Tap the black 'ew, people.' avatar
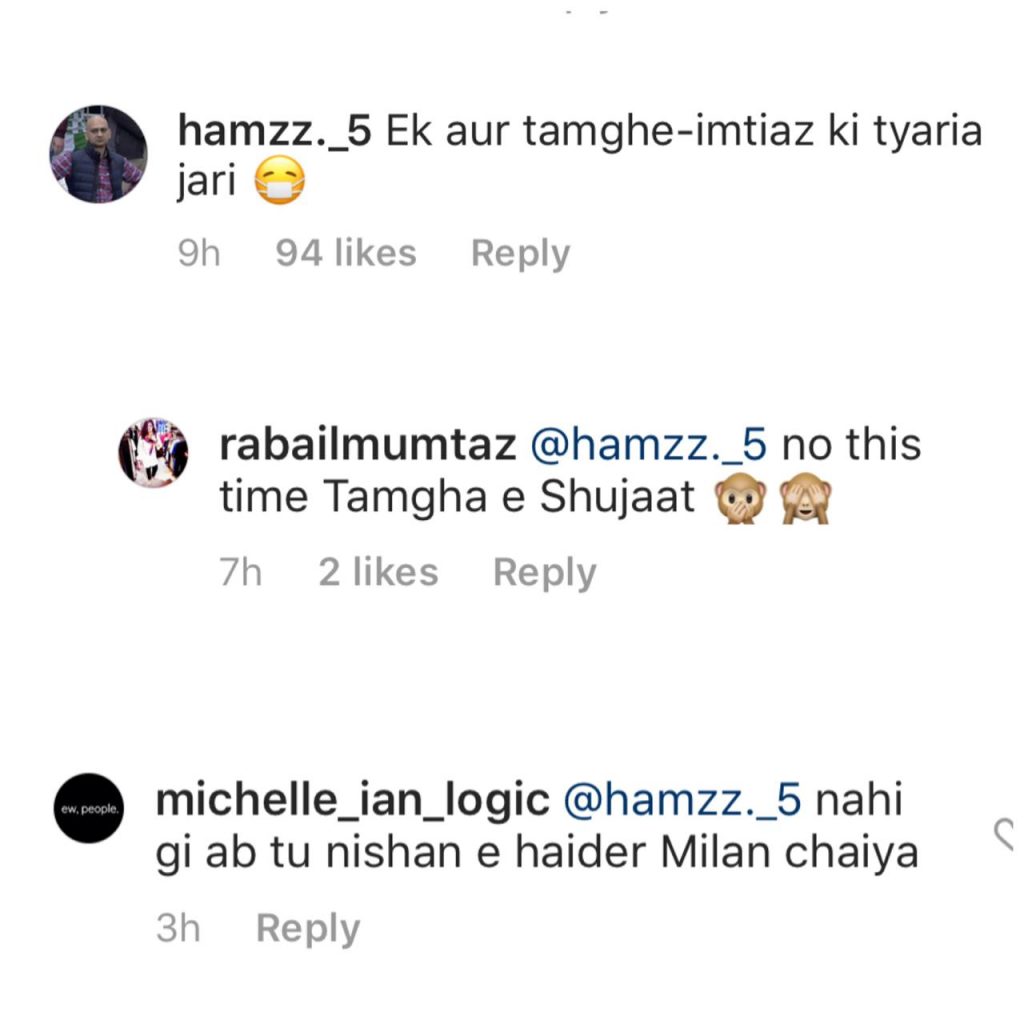The height and width of the screenshot is (1024, 1024). (89, 808)
